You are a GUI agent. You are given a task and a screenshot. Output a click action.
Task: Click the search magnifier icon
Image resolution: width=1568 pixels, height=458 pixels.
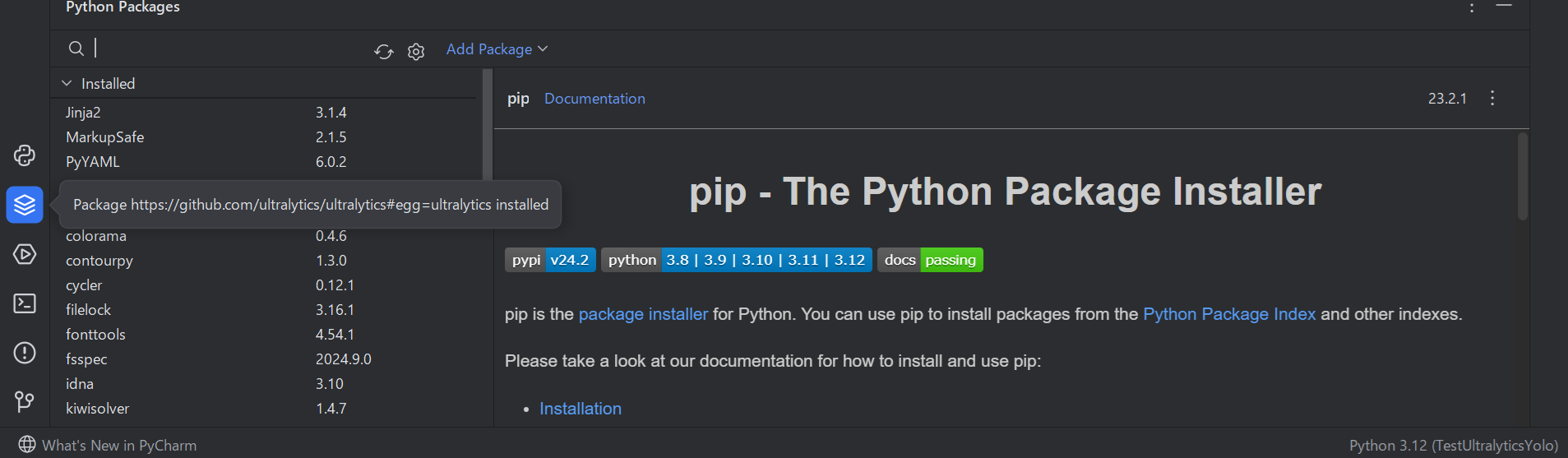pos(76,49)
